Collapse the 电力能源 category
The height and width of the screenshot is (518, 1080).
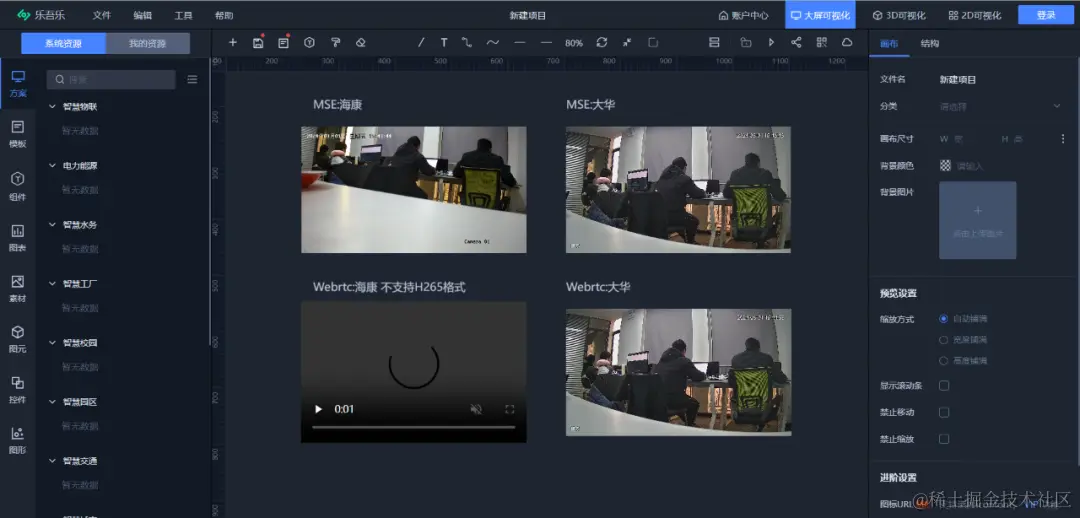52,165
